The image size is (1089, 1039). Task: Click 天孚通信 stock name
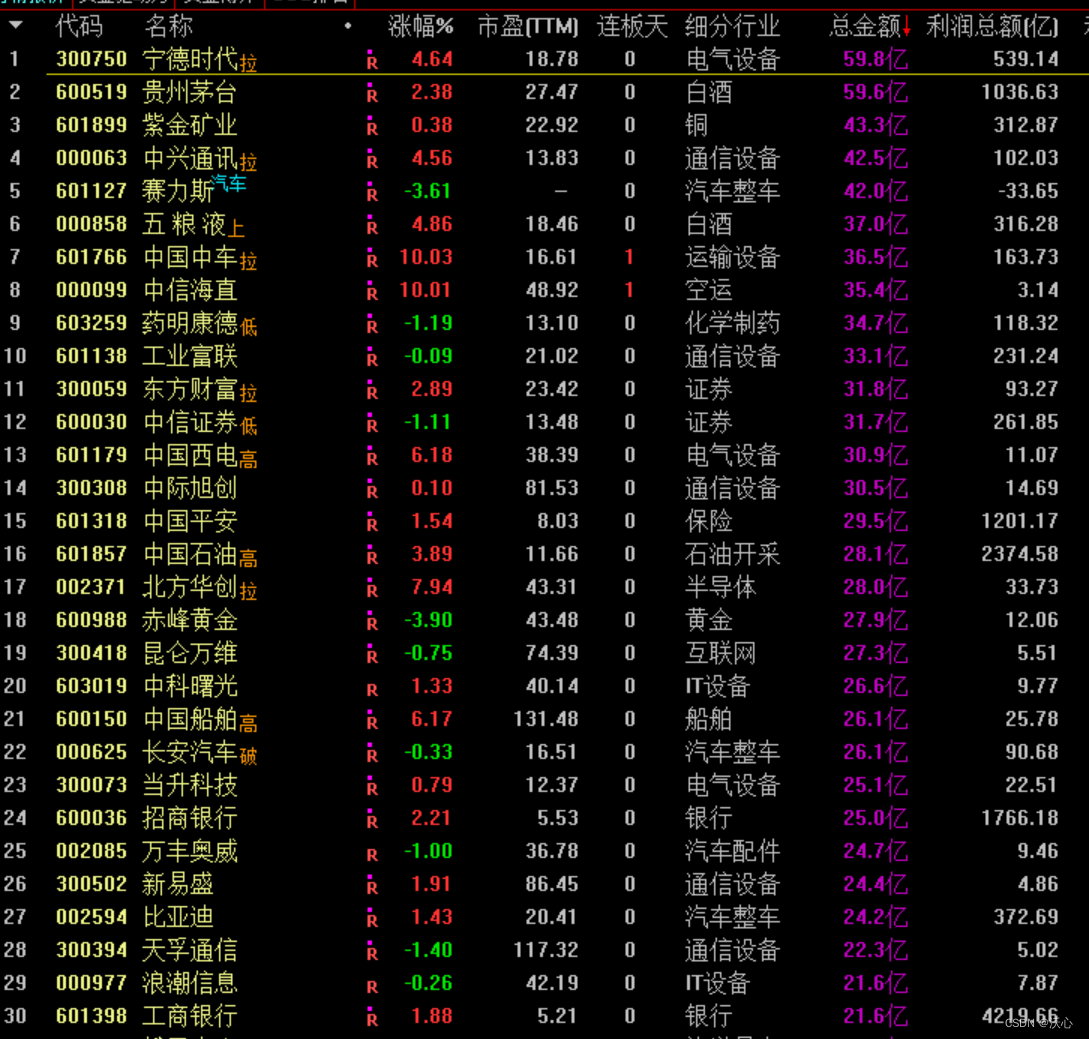tap(190, 950)
